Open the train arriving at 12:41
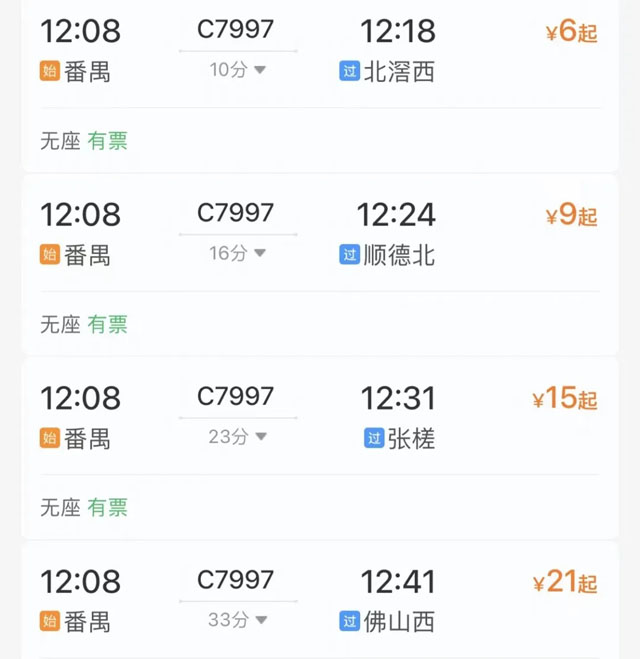 point(398,581)
